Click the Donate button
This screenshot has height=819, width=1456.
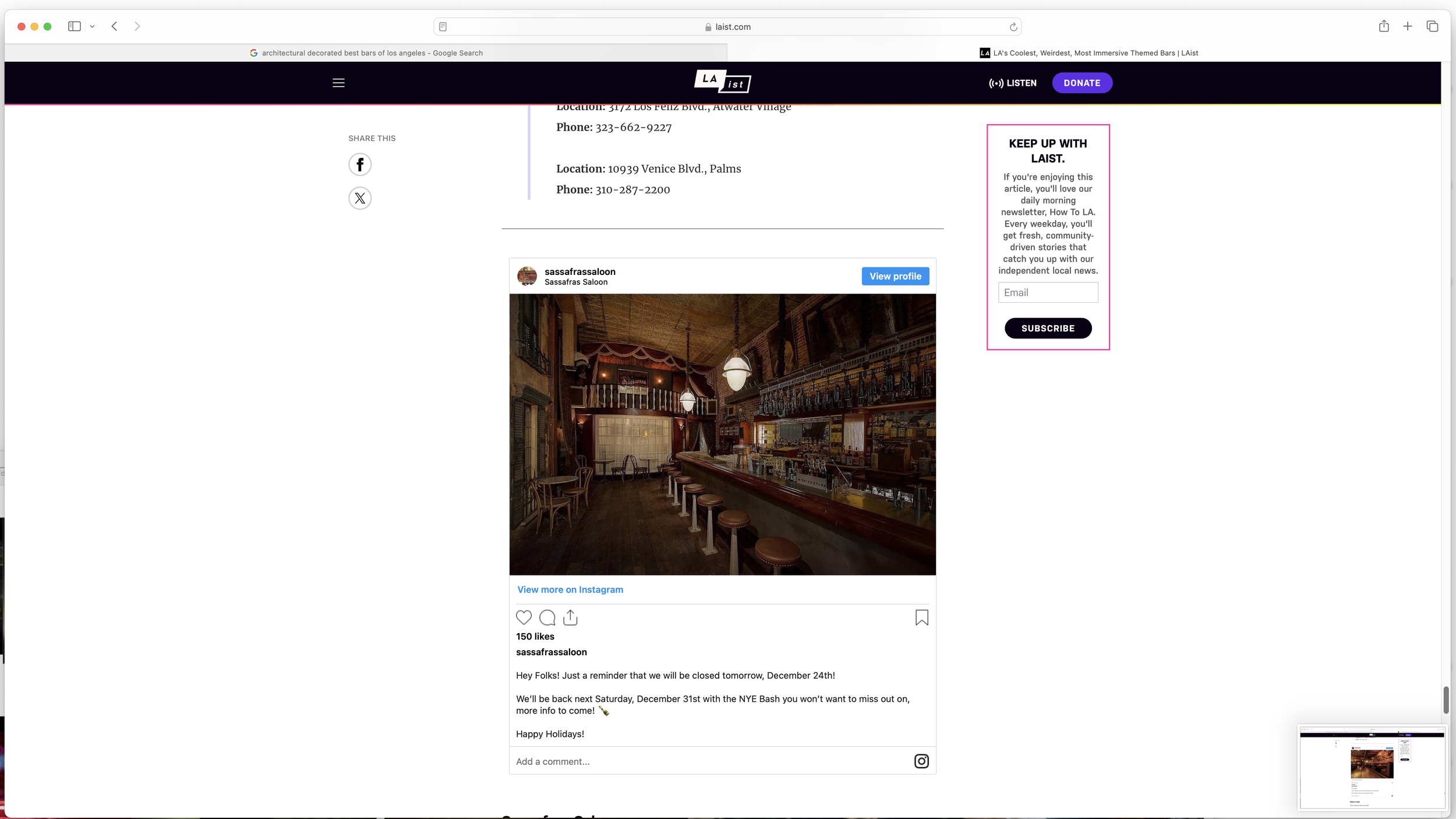tap(1082, 83)
